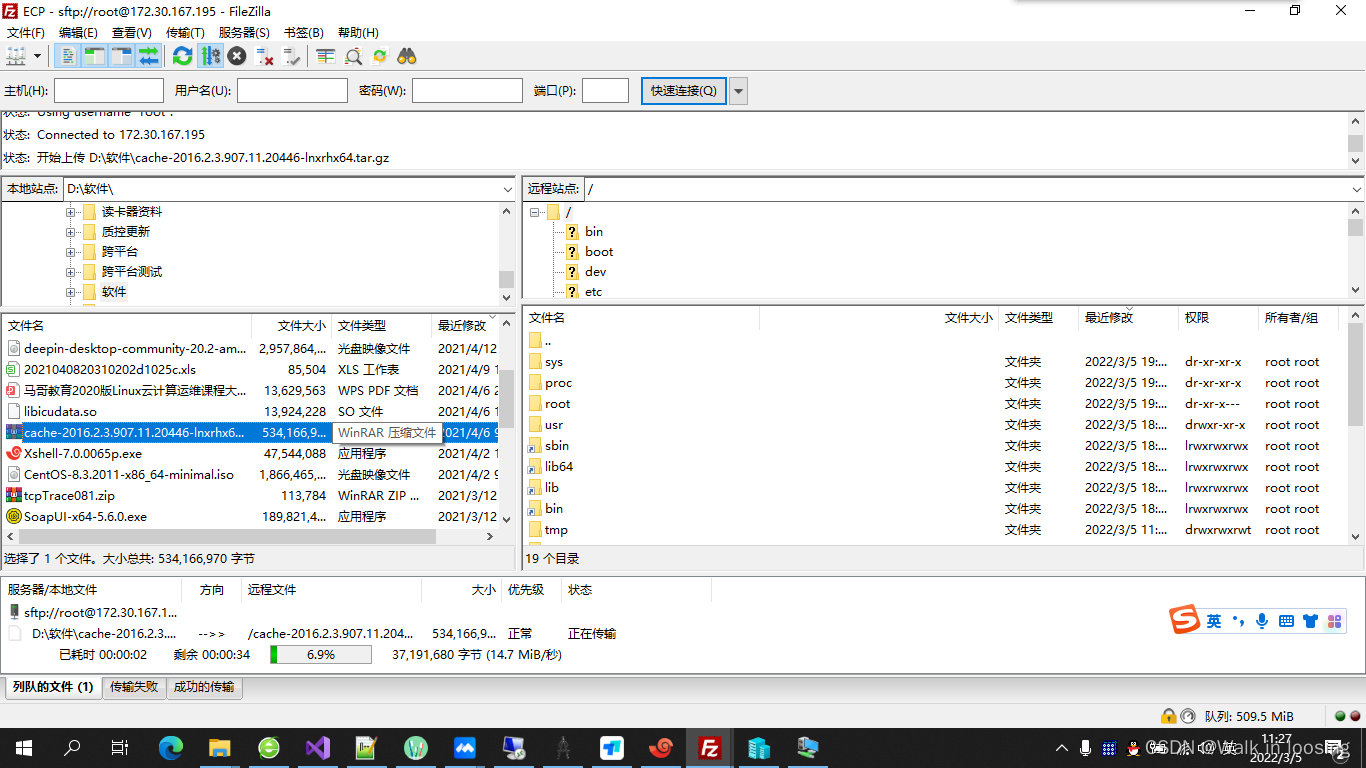The image size is (1366, 768).
Task: Click the lock encryption icon in status bar
Action: [1168, 716]
